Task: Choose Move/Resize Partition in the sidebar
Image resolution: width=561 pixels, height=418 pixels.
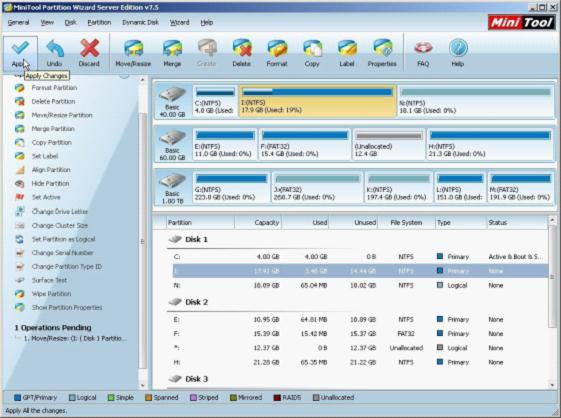Action: pos(62,115)
